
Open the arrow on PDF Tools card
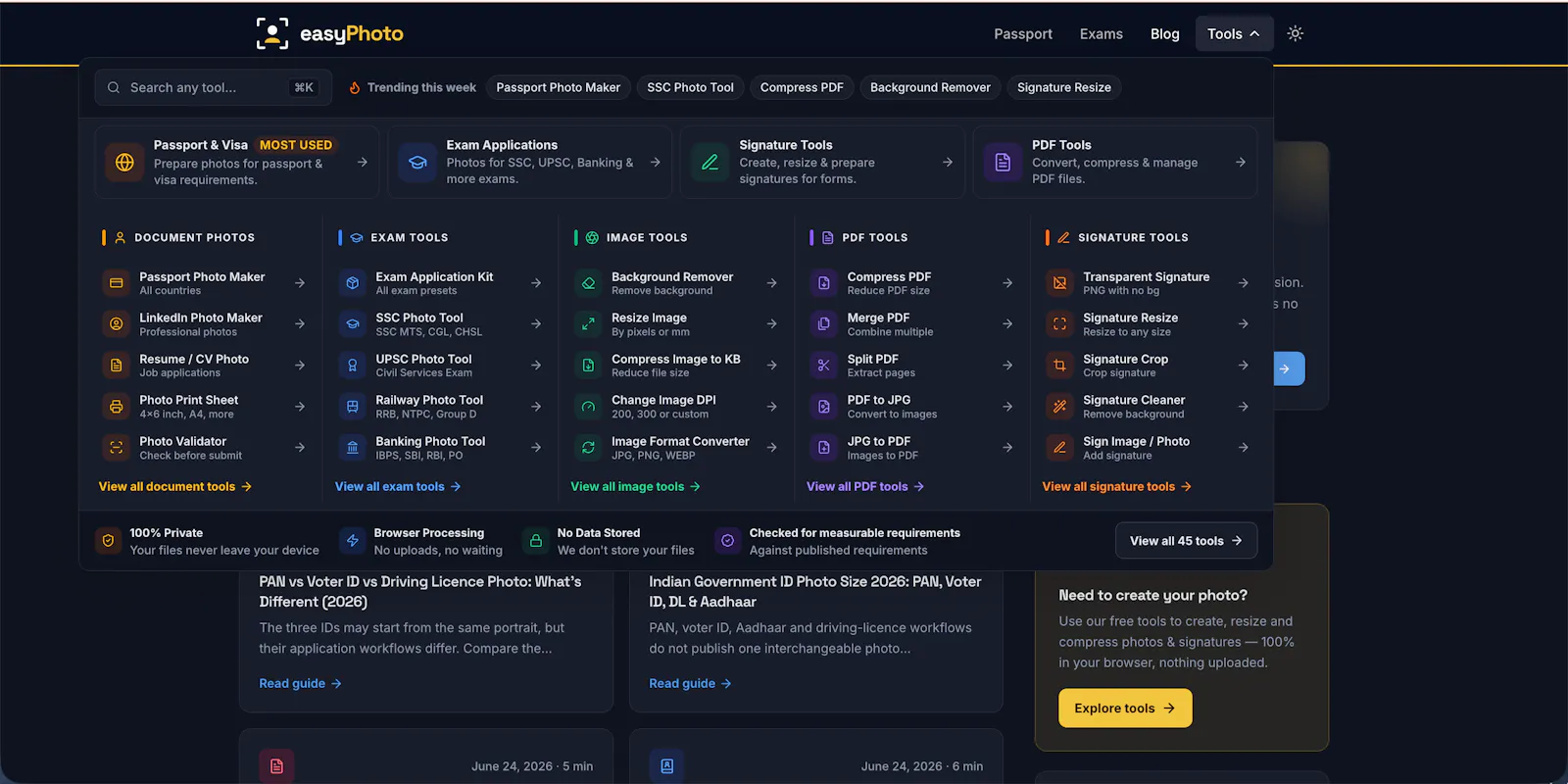(x=1241, y=162)
